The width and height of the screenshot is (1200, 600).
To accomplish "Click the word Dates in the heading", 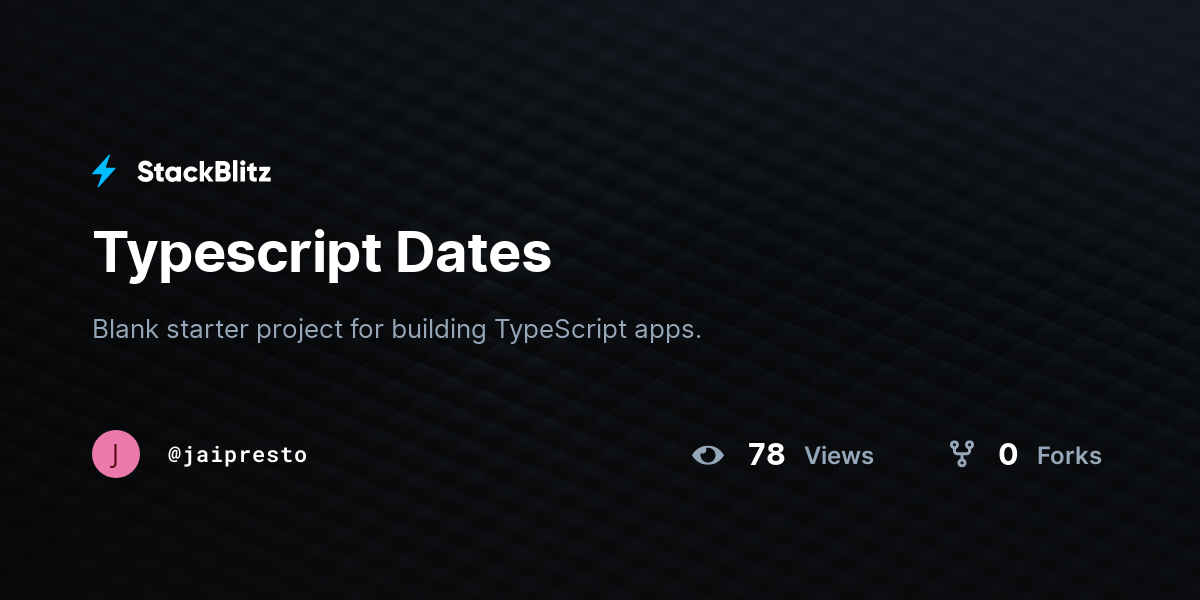I will pyautogui.click(x=473, y=253).
